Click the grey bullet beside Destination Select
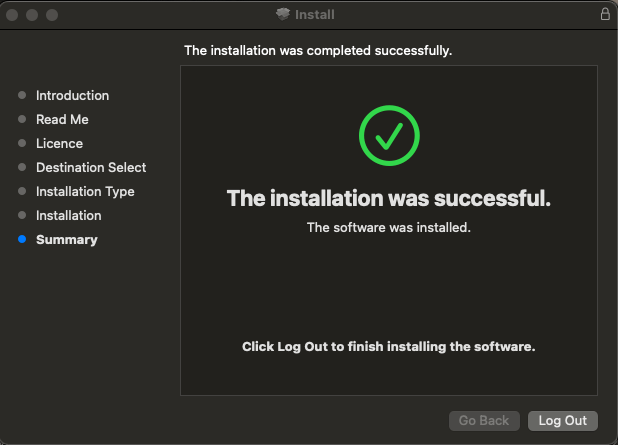This screenshot has height=445, width=618. click(22, 168)
